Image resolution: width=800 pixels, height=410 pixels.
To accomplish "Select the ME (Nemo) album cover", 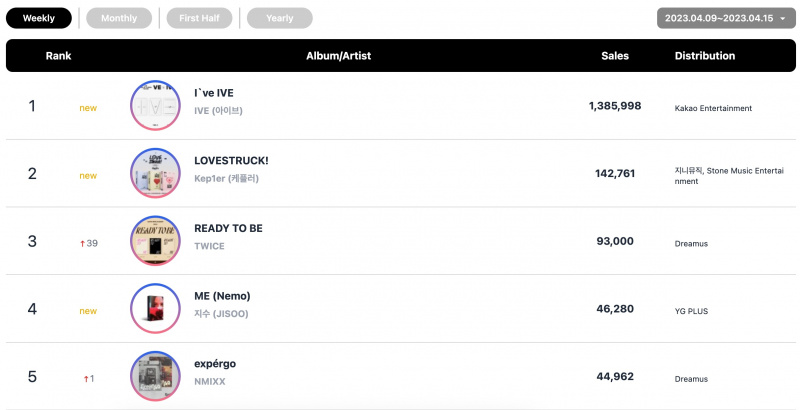I will pyautogui.click(x=156, y=309).
